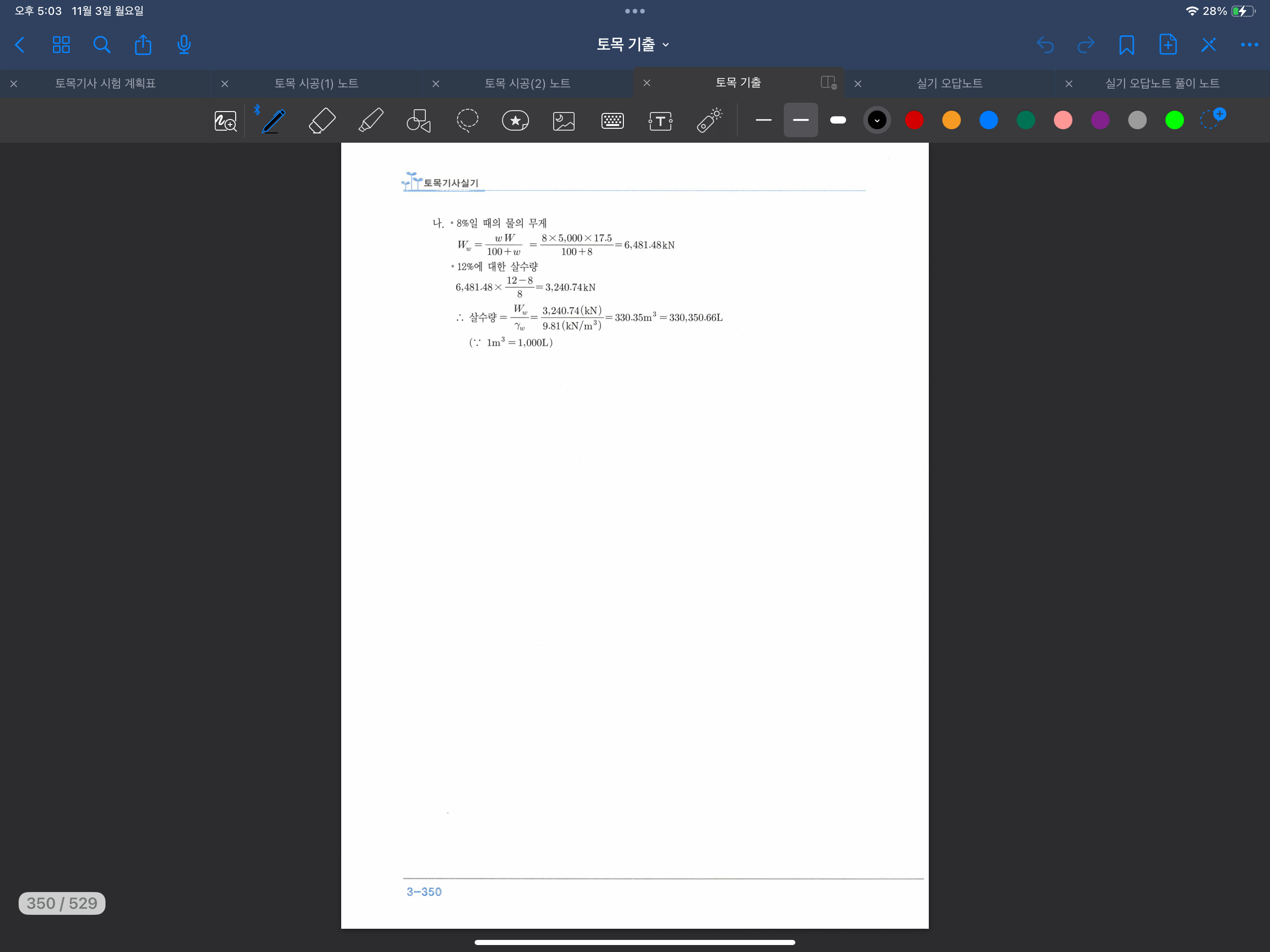Select the Laser pointer tool
Viewport: 1270px width, 952px height.
[709, 120]
